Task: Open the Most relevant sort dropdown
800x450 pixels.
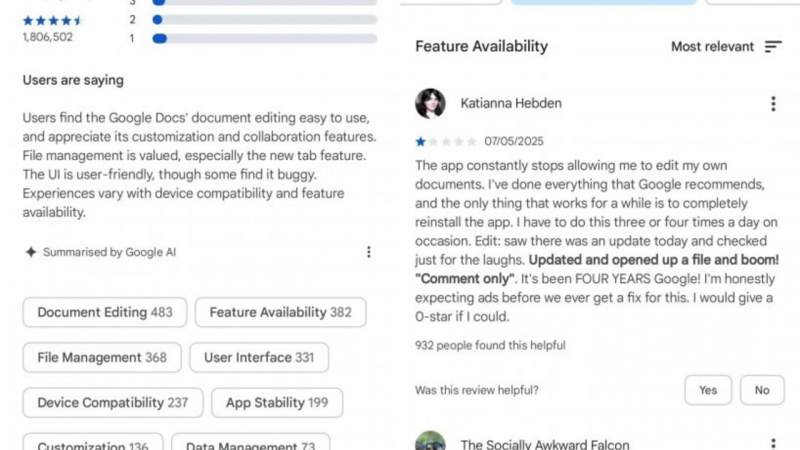Action: click(714, 47)
